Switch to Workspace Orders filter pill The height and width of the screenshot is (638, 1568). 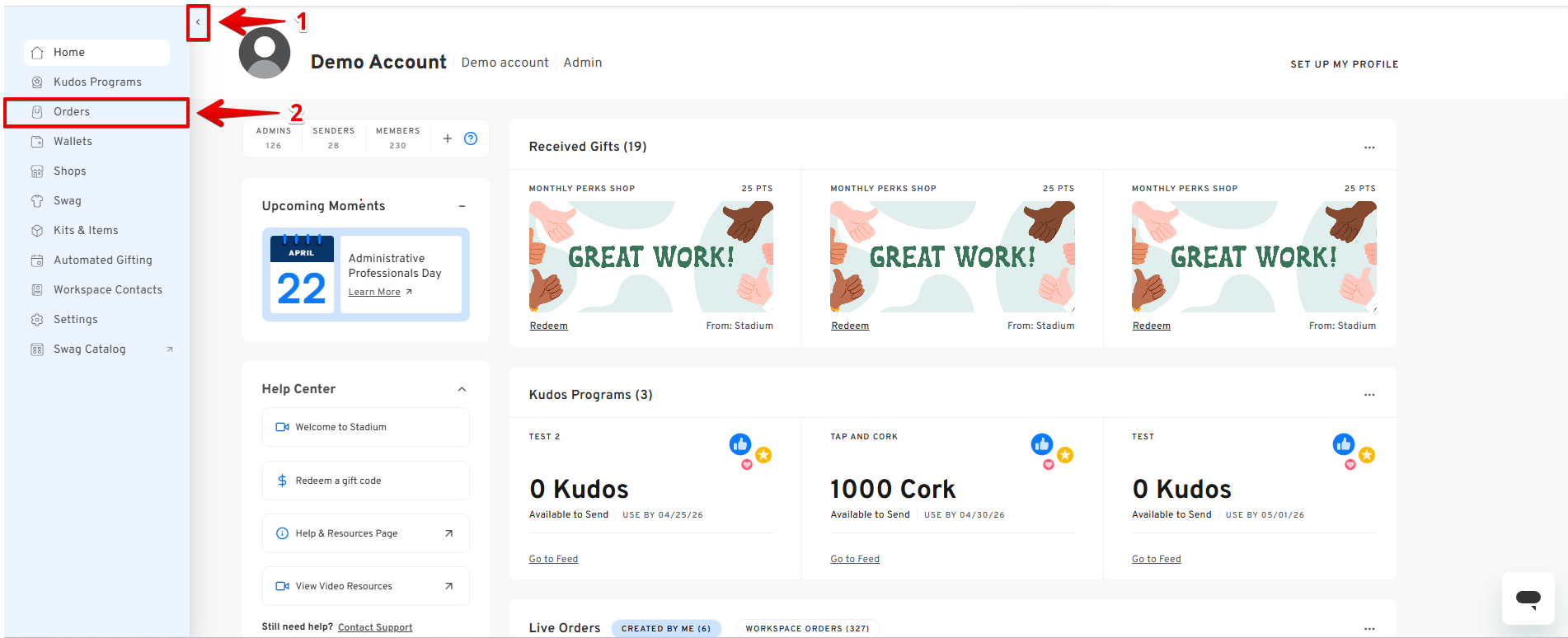[x=807, y=628]
